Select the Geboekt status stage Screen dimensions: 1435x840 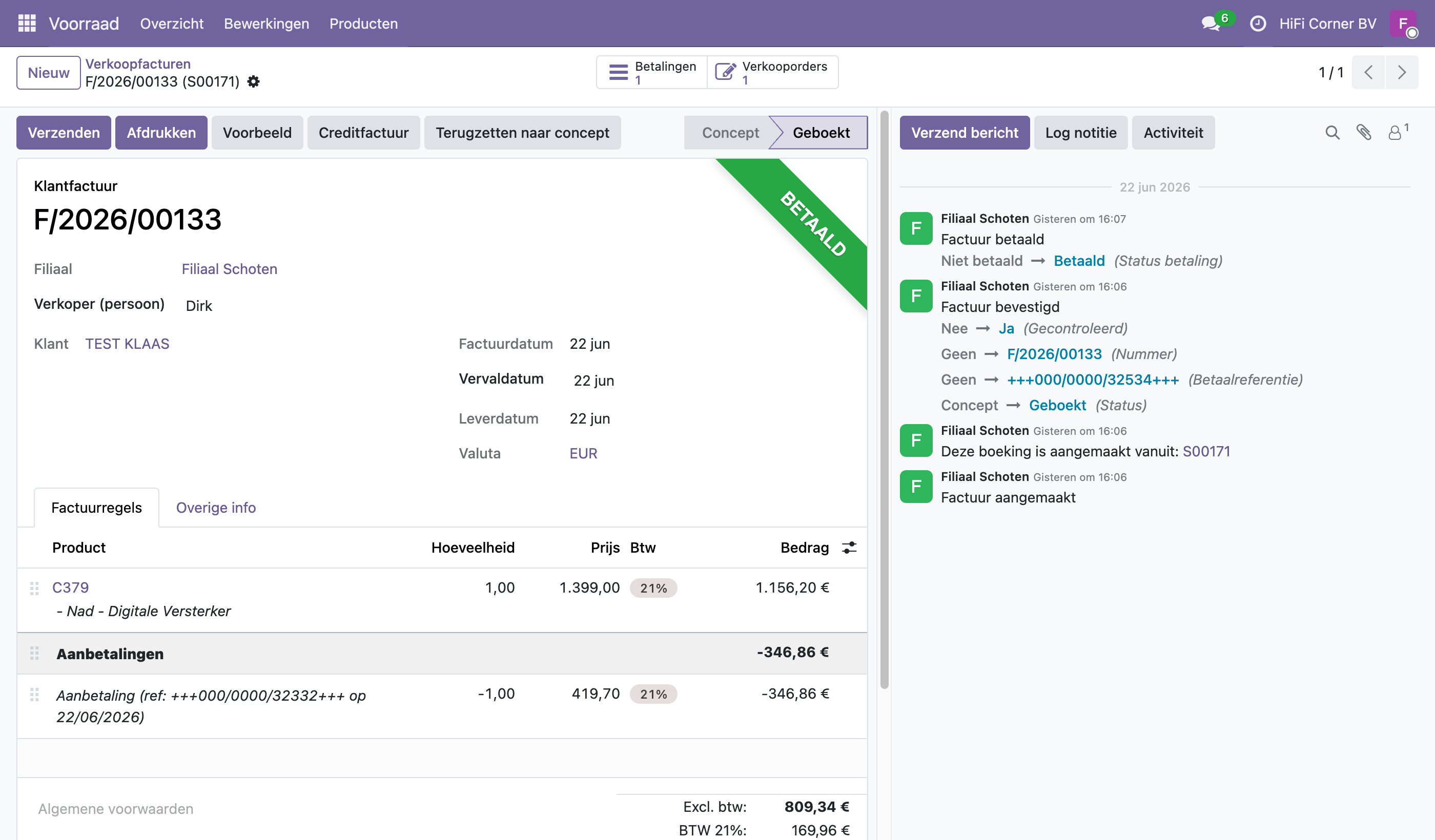point(821,133)
